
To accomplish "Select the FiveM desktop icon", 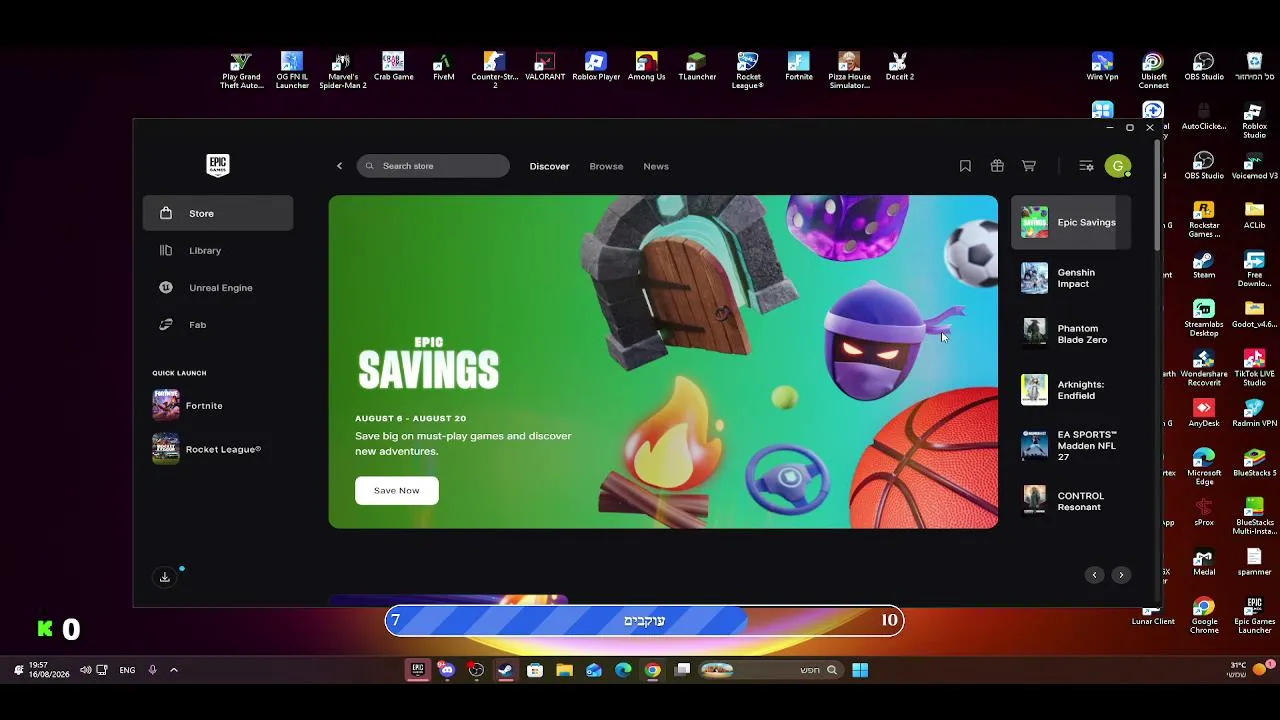I will tap(444, 67).
